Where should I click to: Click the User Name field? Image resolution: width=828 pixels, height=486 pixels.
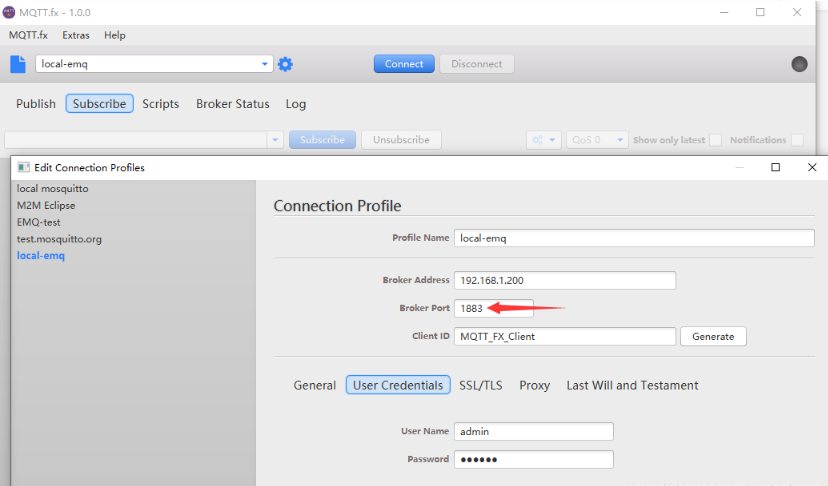[534, 432]
